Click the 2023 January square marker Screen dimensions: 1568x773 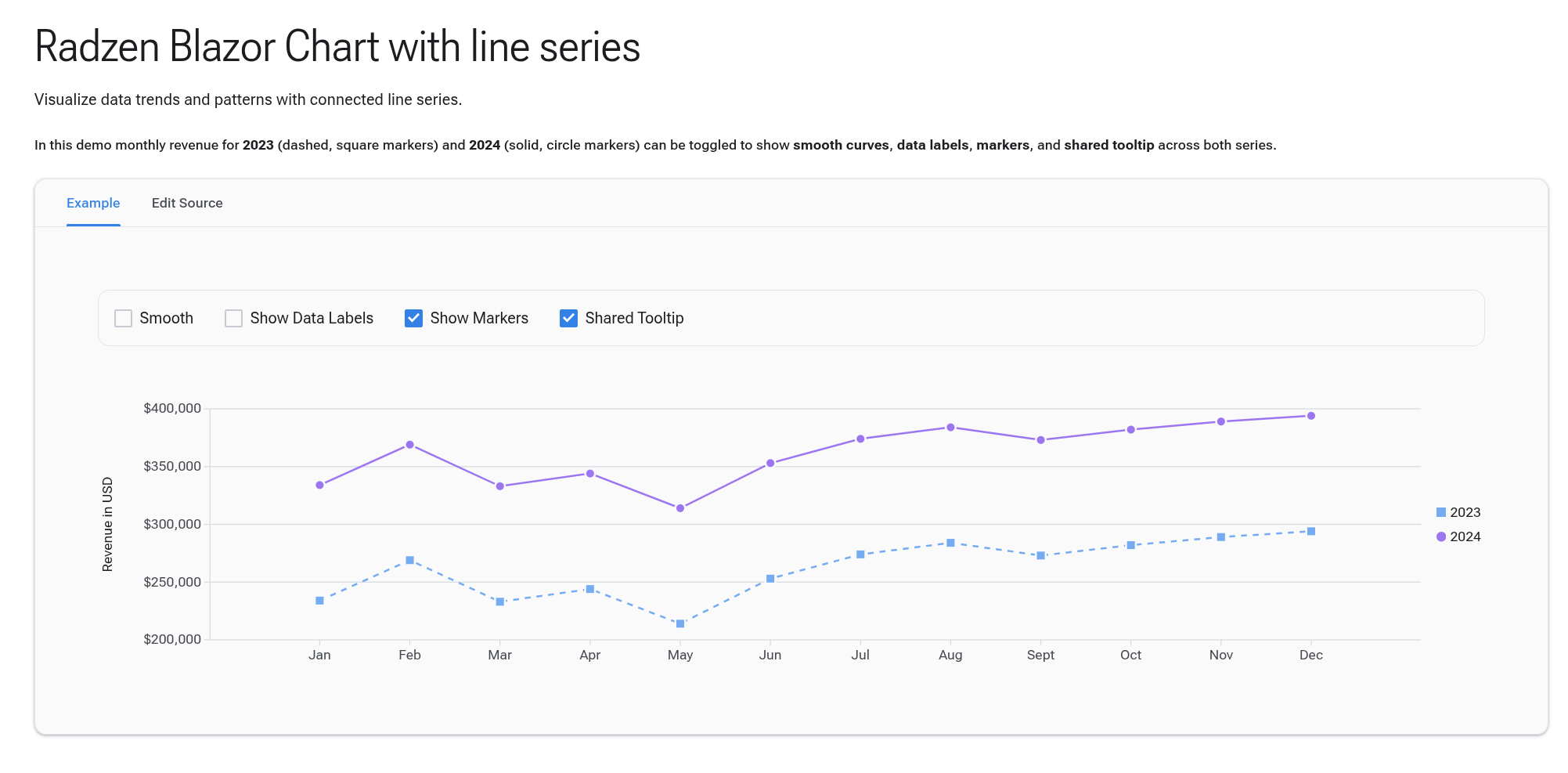click(319, 601)
